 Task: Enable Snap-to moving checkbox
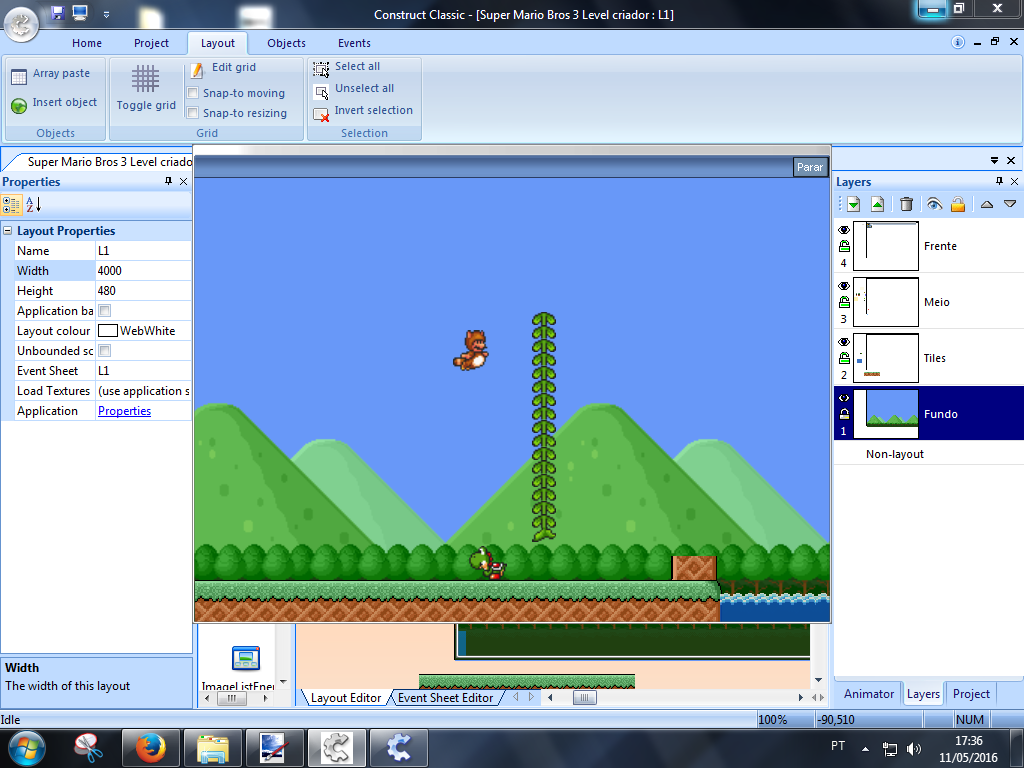(x=193, y=93)
